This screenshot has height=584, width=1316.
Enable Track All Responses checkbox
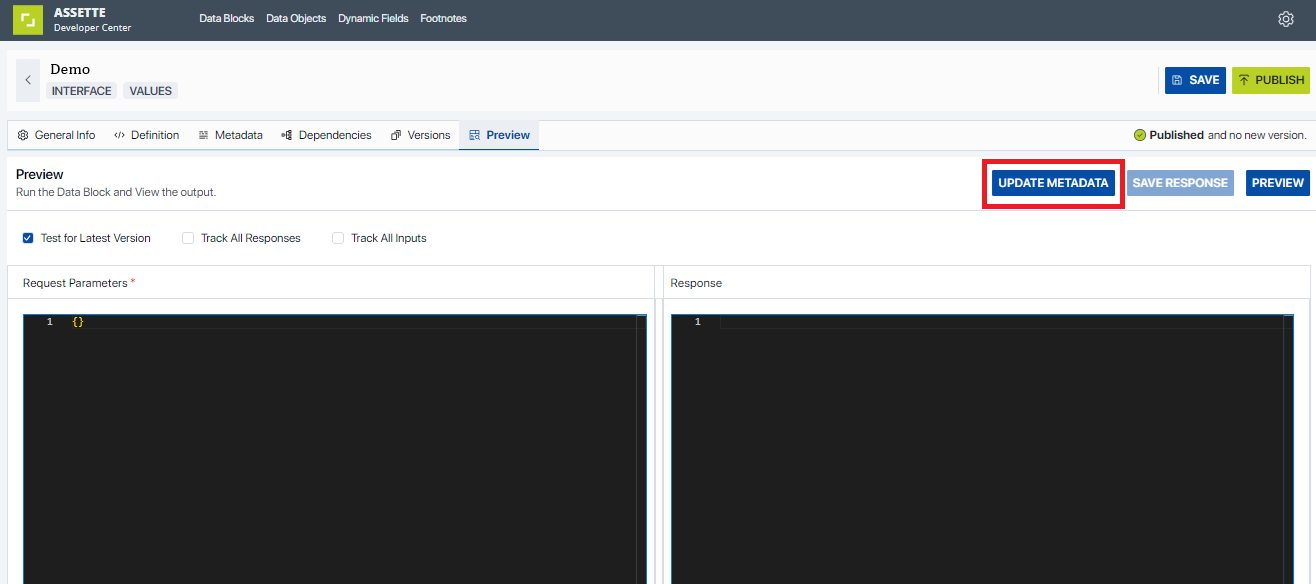click(x=188, y=238)
